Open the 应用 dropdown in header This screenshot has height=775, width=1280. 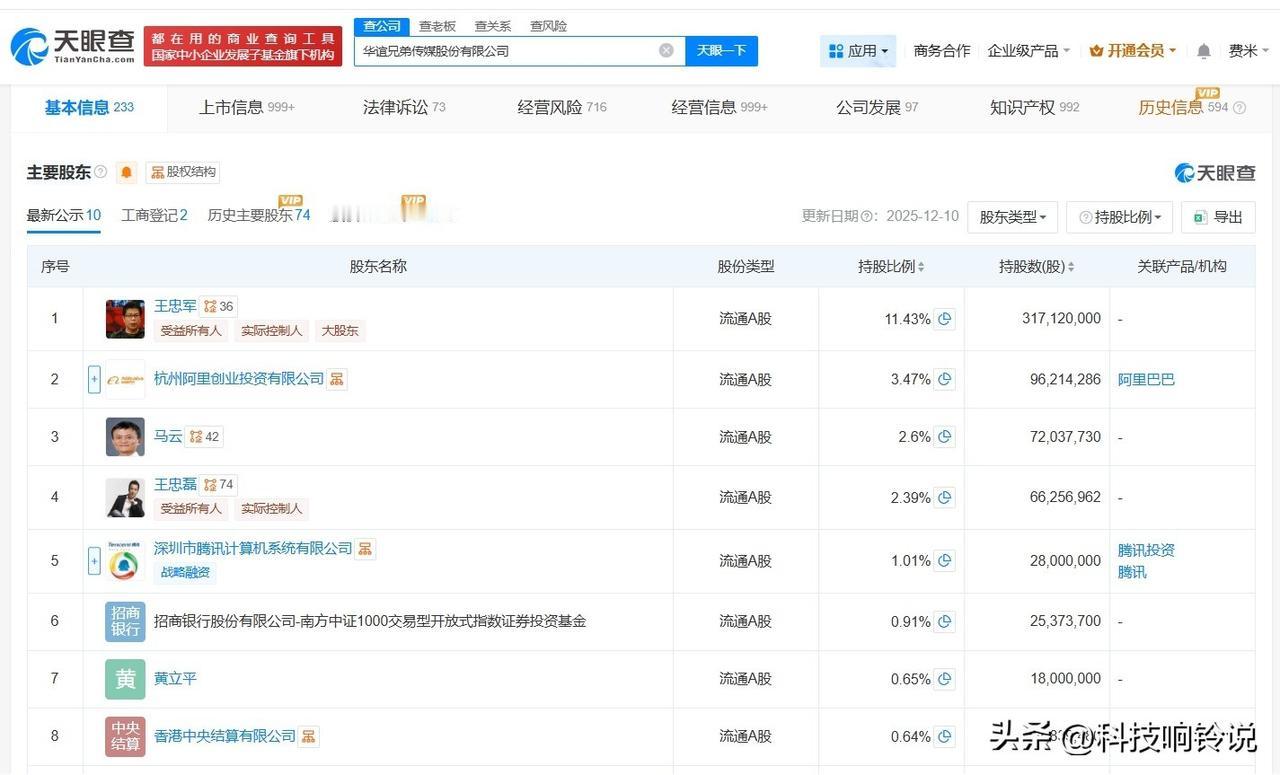coord(858,51)
